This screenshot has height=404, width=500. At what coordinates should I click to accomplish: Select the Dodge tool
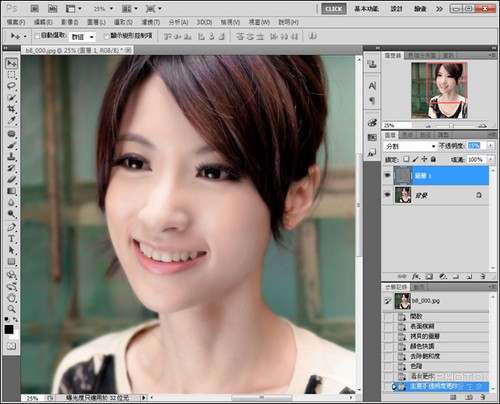pyautogui.click(x=12, y=214)
